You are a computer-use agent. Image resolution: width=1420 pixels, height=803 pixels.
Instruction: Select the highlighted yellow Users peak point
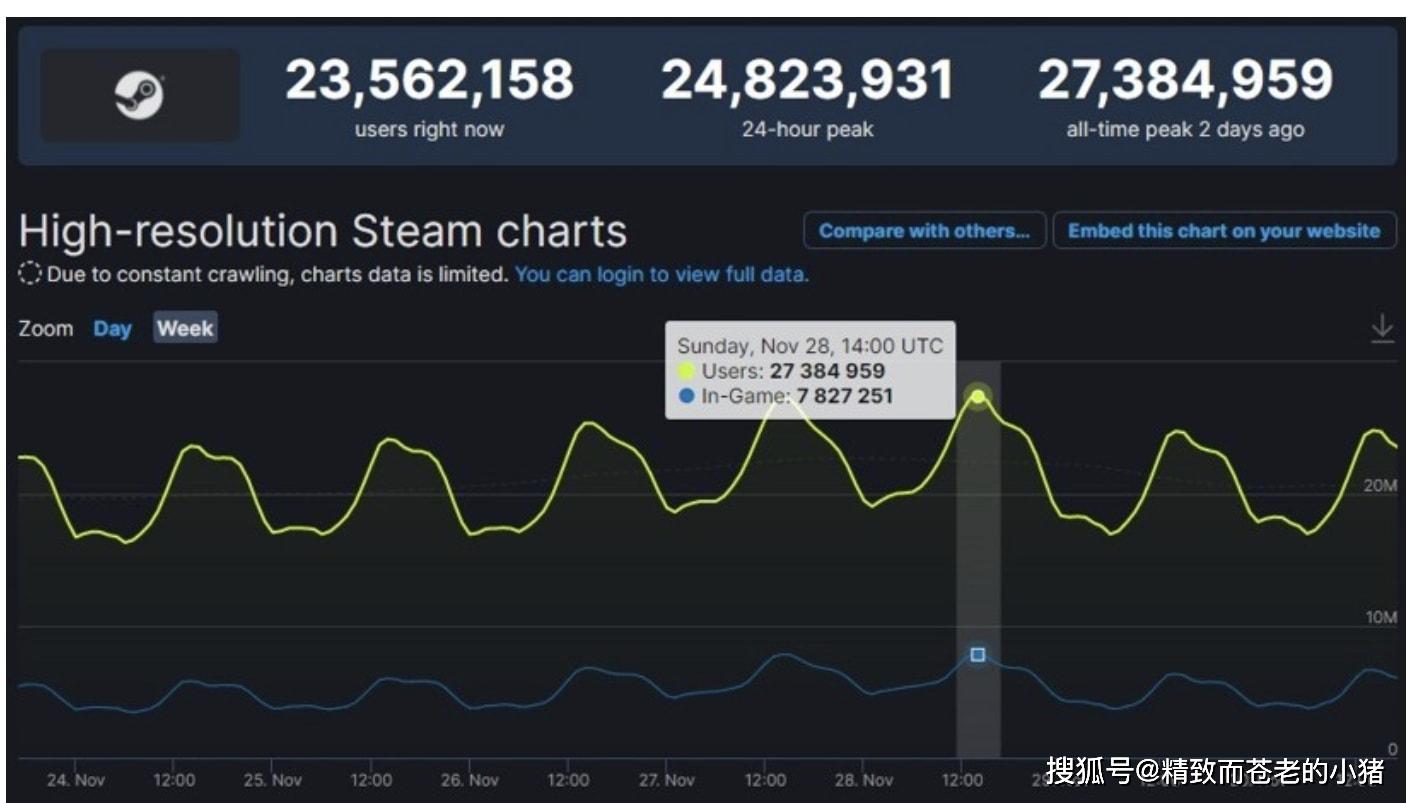(x=978, y=398)
